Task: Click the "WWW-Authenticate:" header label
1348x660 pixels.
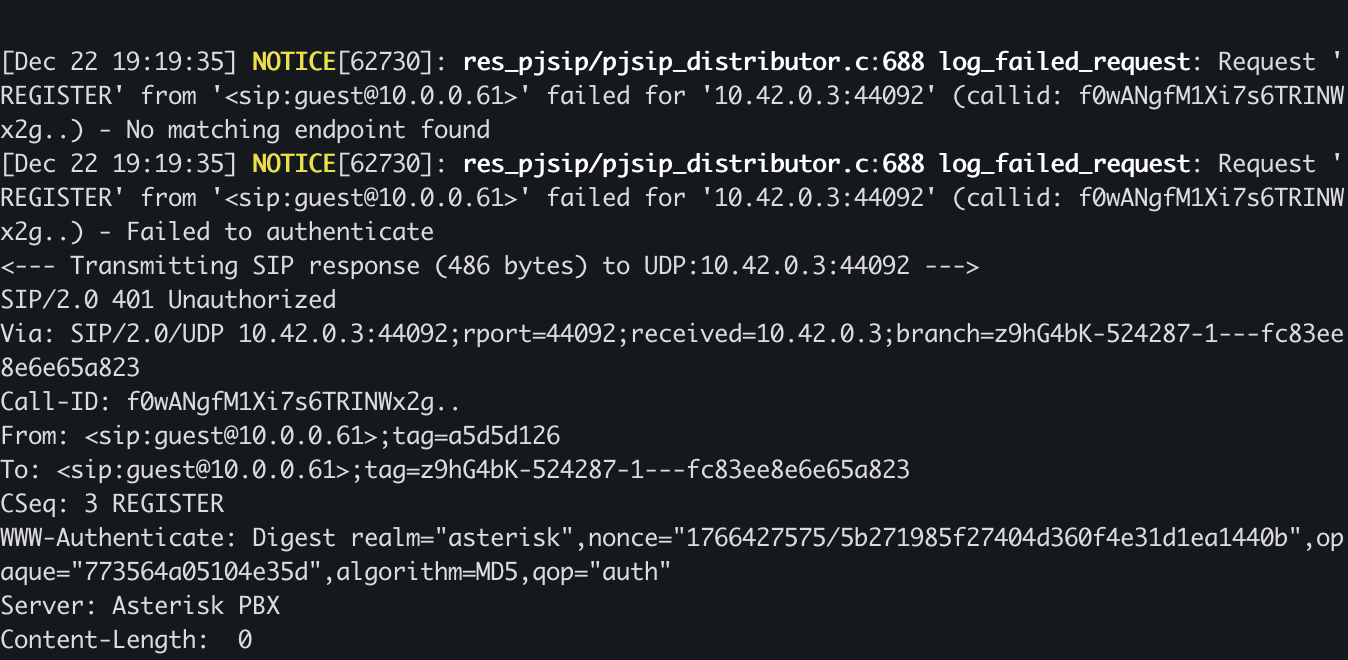Action: 118,538
